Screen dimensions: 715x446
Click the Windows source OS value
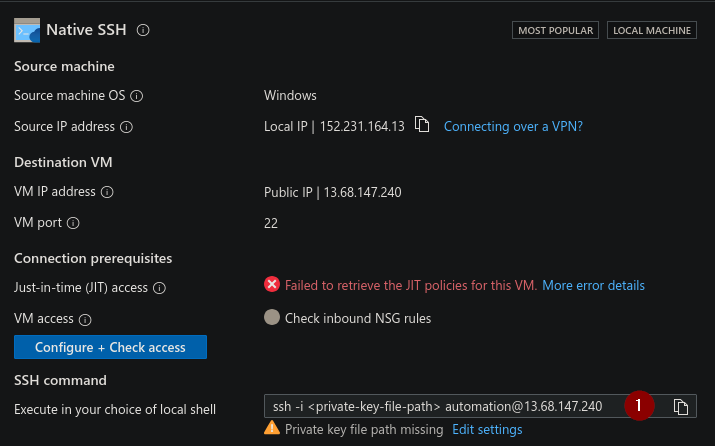pyautogui.click(x=290, y=96)
